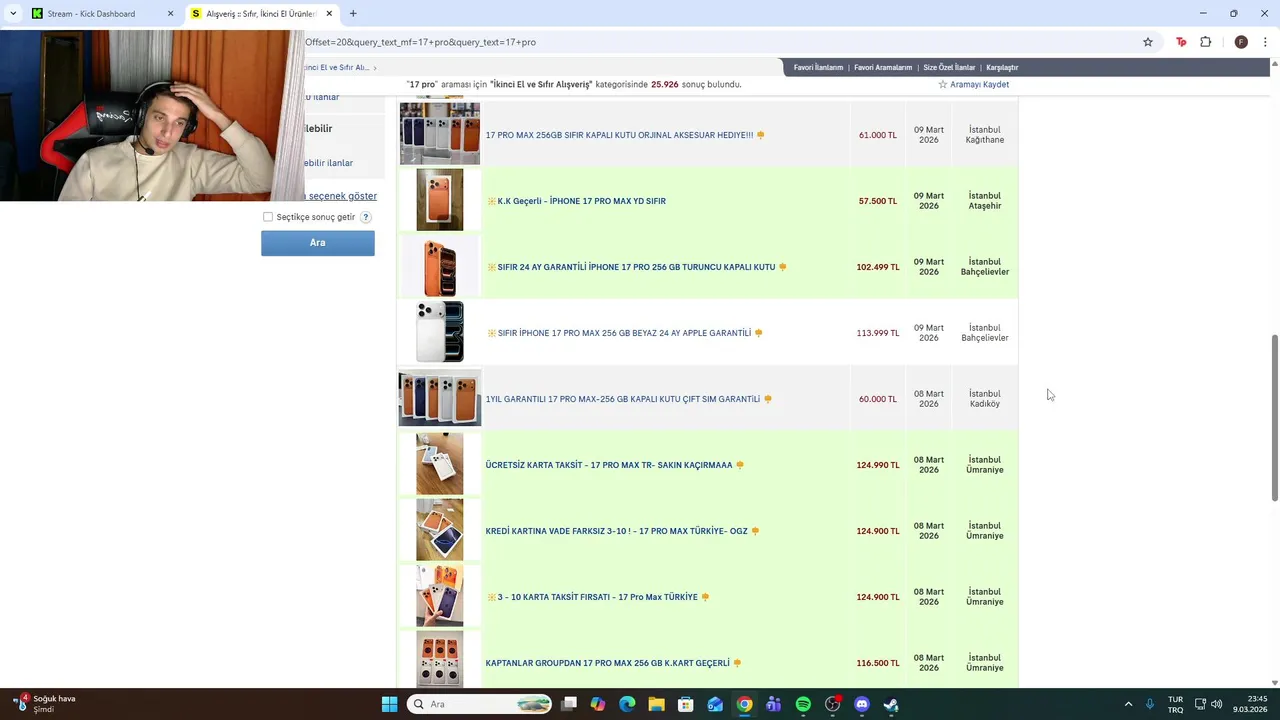This screenshot has width=1280, height=720.
Task: Click the page's vertical scrollbar thumb
Action: [1274, 418]
